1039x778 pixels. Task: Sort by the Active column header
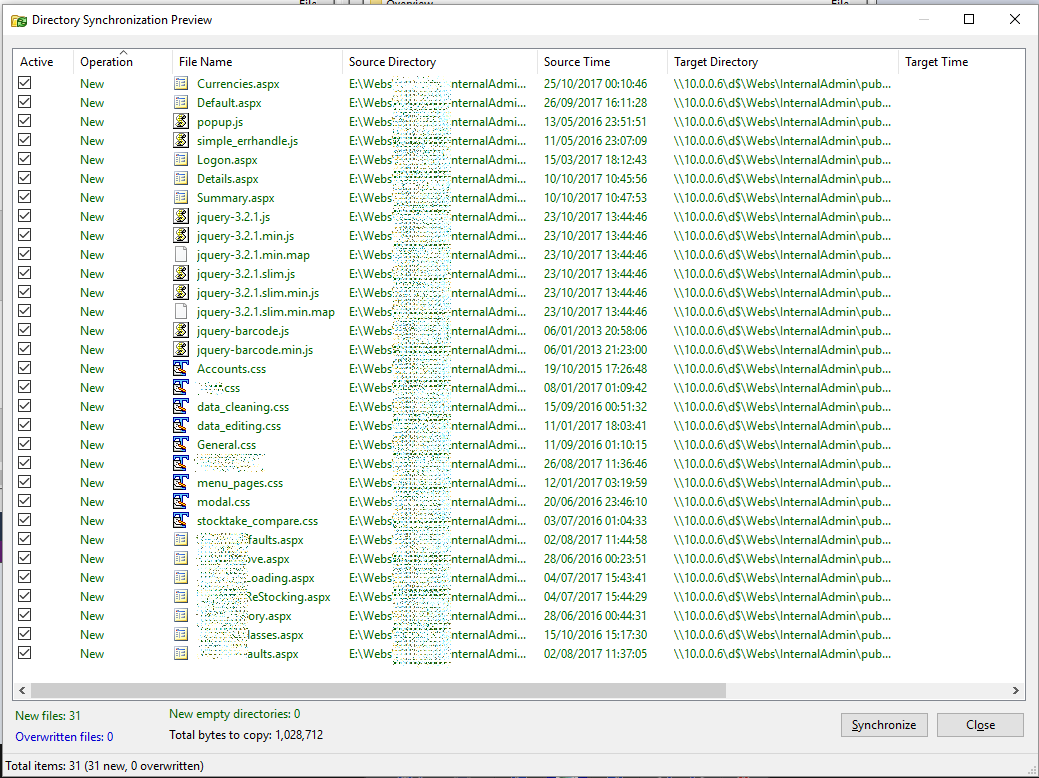point(43,62)
